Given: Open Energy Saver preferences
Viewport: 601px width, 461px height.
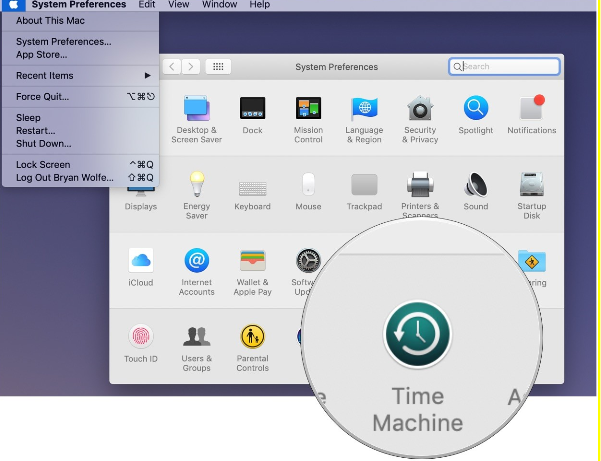Looking at the screenshot, I should 197,195.
